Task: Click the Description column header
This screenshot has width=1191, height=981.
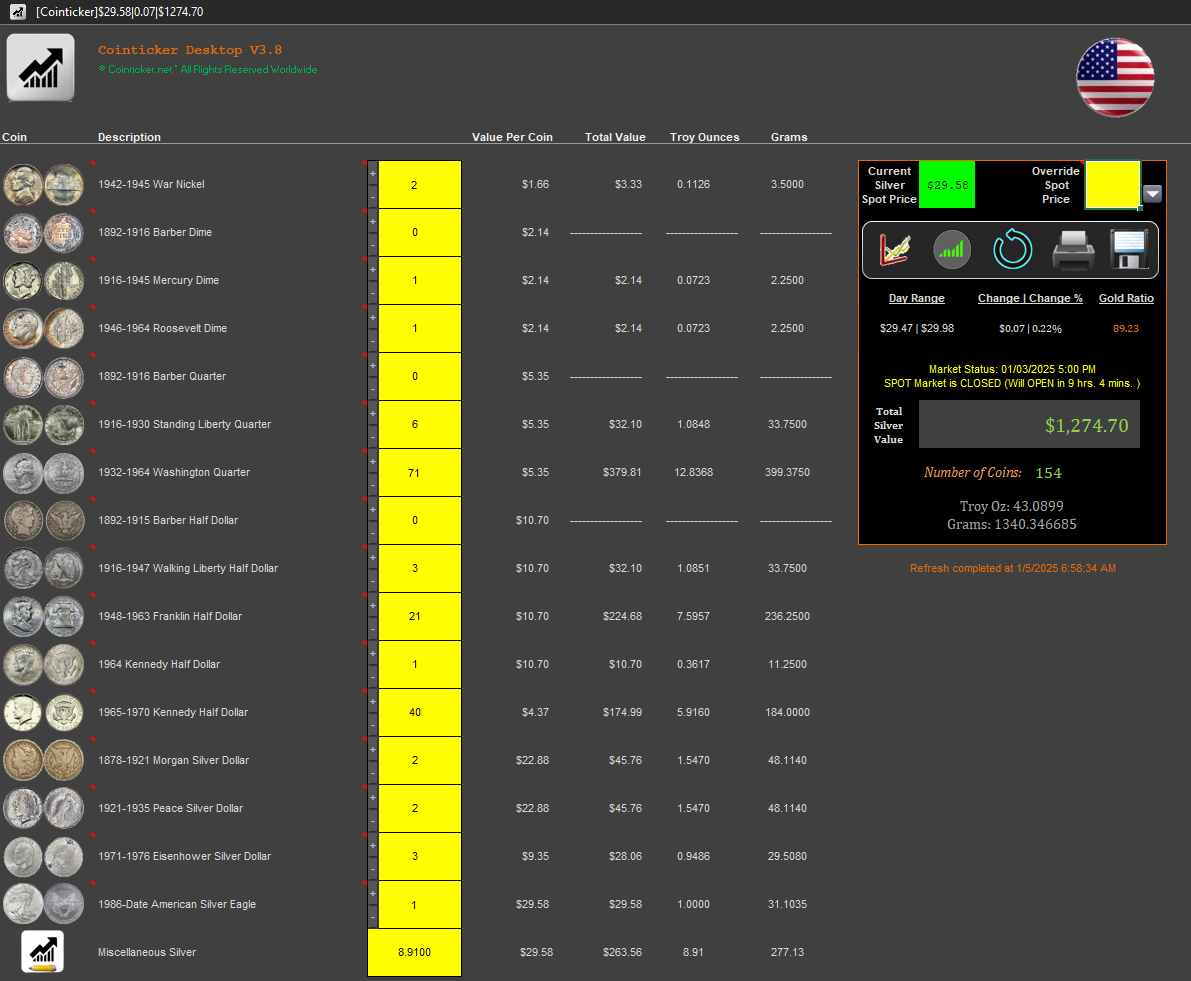Action: (x=129, y=137)
